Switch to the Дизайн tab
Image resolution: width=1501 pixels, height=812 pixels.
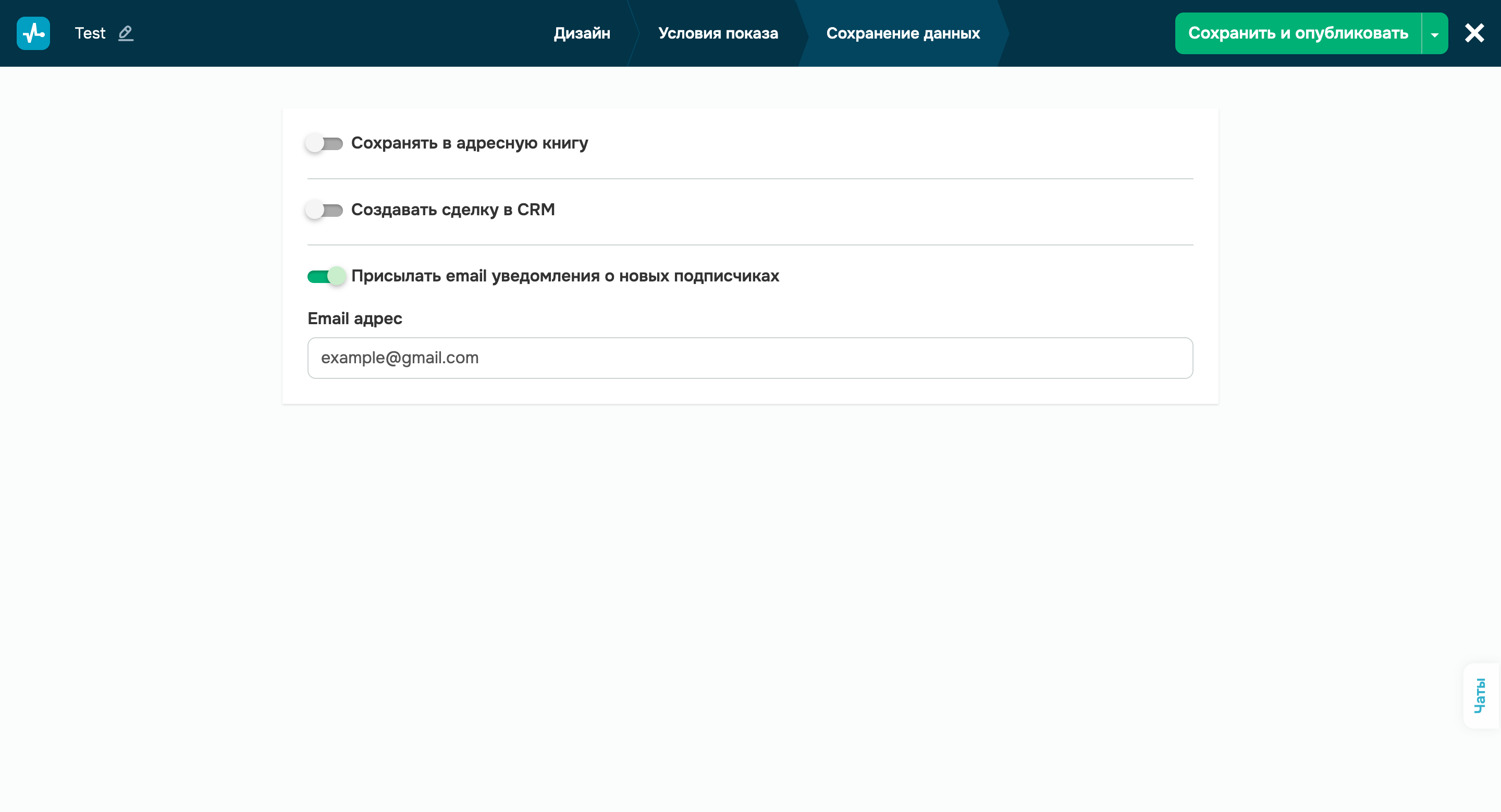(582, 33)
